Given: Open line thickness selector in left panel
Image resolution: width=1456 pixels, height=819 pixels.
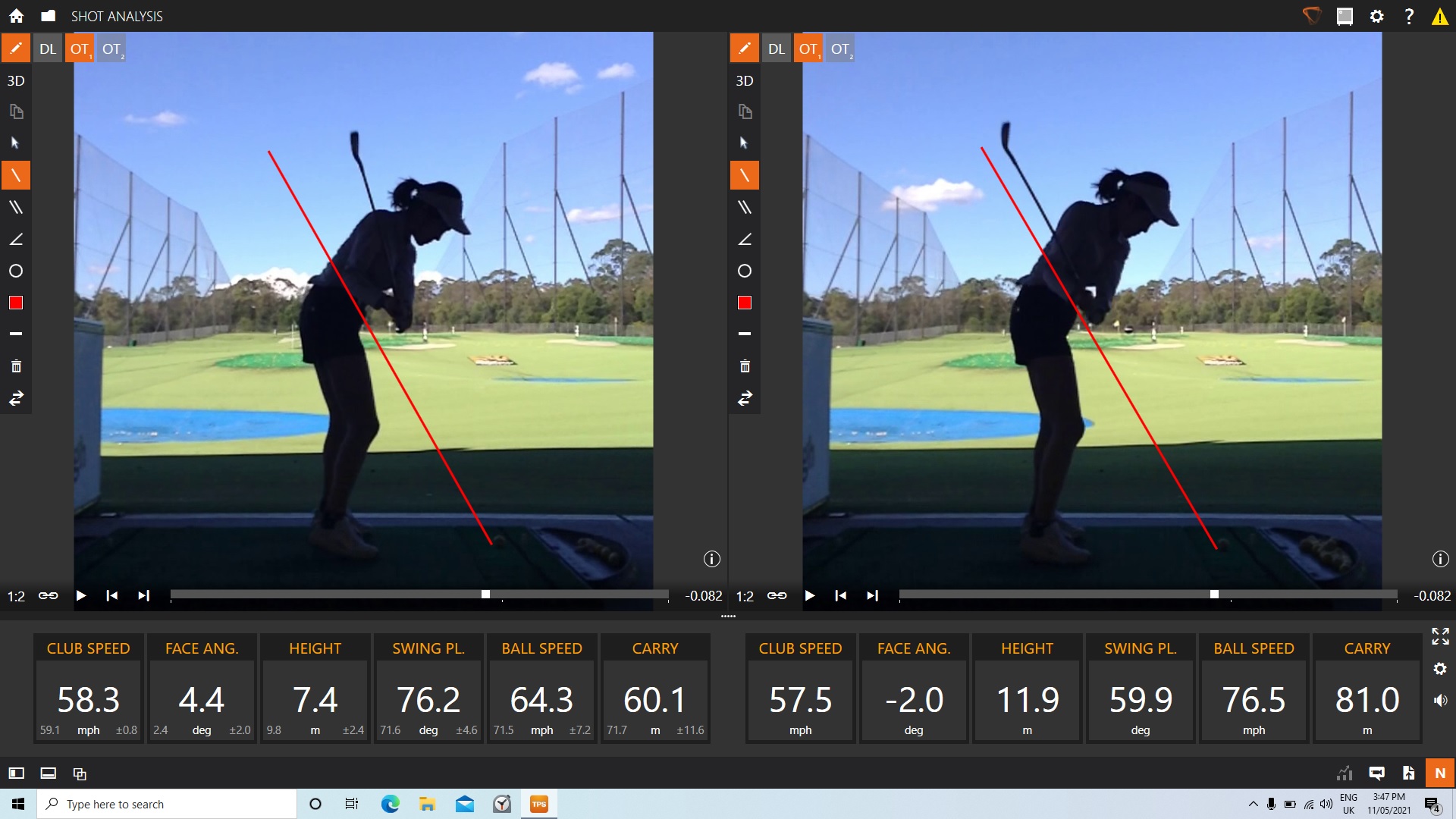Looking at the screenshot, I should (16, 334).
